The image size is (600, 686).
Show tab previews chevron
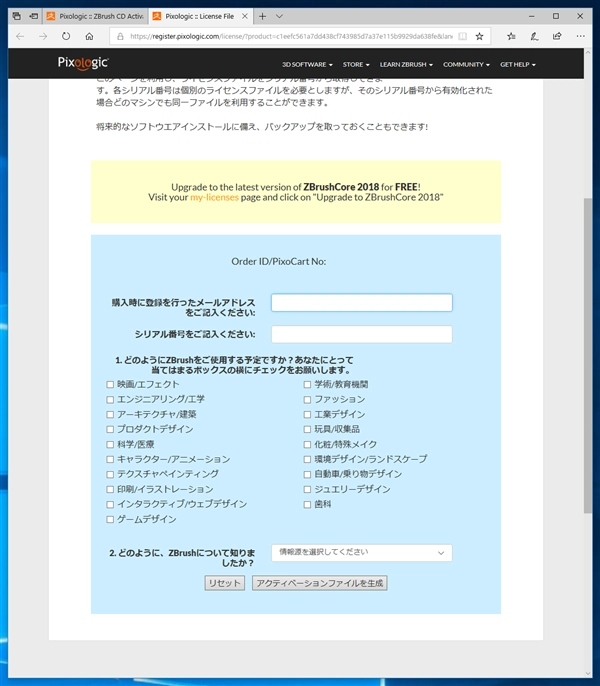(x=279, y=16)
